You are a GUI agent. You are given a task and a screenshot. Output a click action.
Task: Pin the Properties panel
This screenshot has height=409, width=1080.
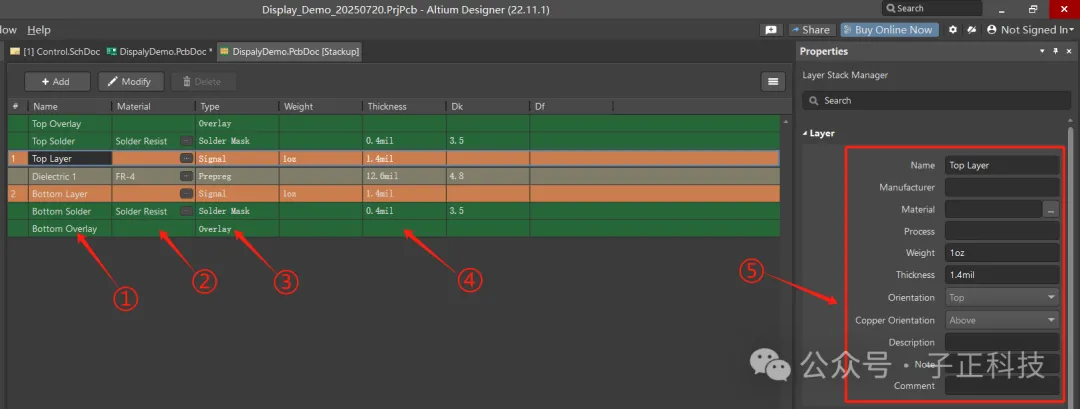coord(1055,52)
